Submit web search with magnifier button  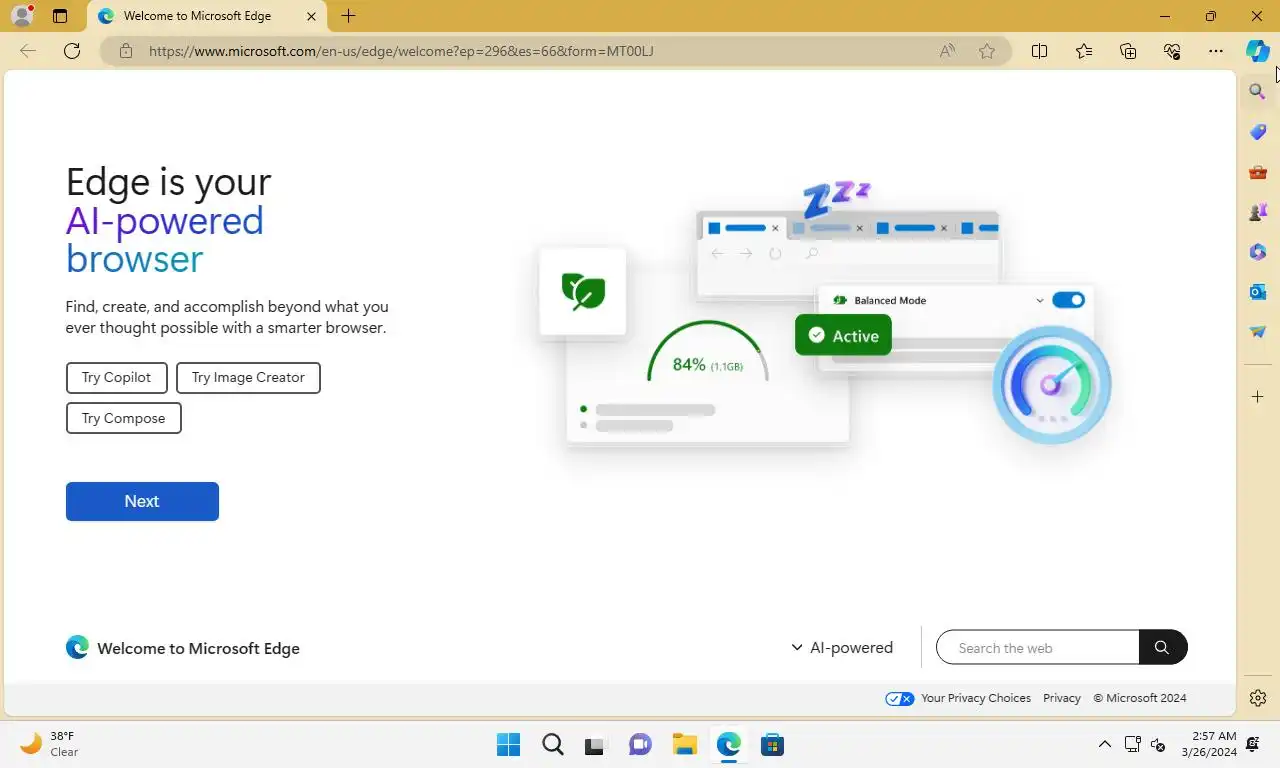click(1162, 647)
